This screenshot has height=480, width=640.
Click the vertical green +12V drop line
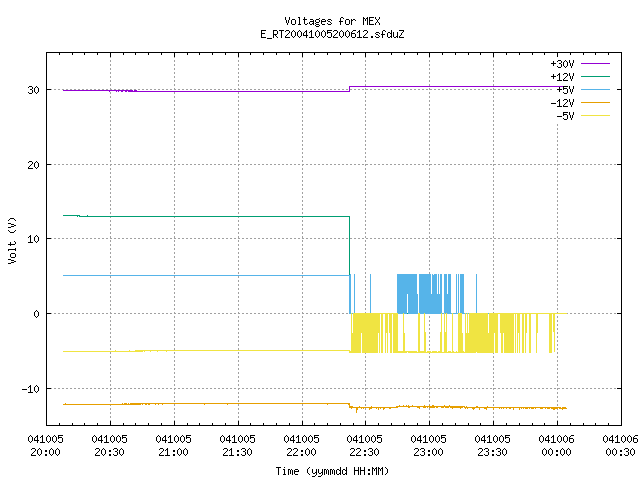(349, 245)
